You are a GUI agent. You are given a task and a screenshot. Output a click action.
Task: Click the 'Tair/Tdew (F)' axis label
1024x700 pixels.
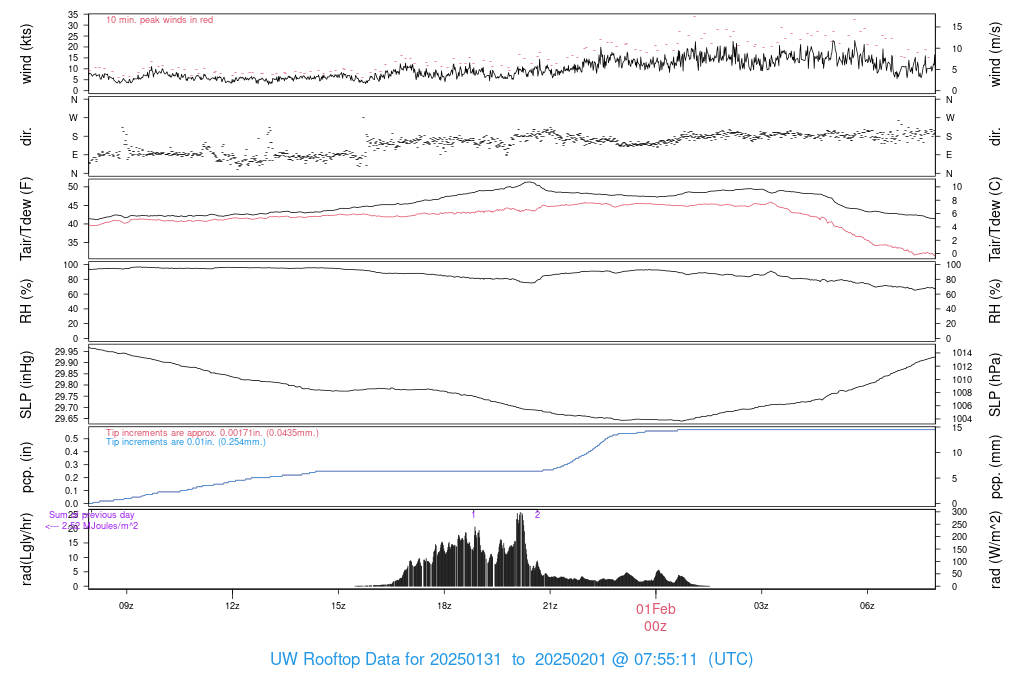click(26, 219)
